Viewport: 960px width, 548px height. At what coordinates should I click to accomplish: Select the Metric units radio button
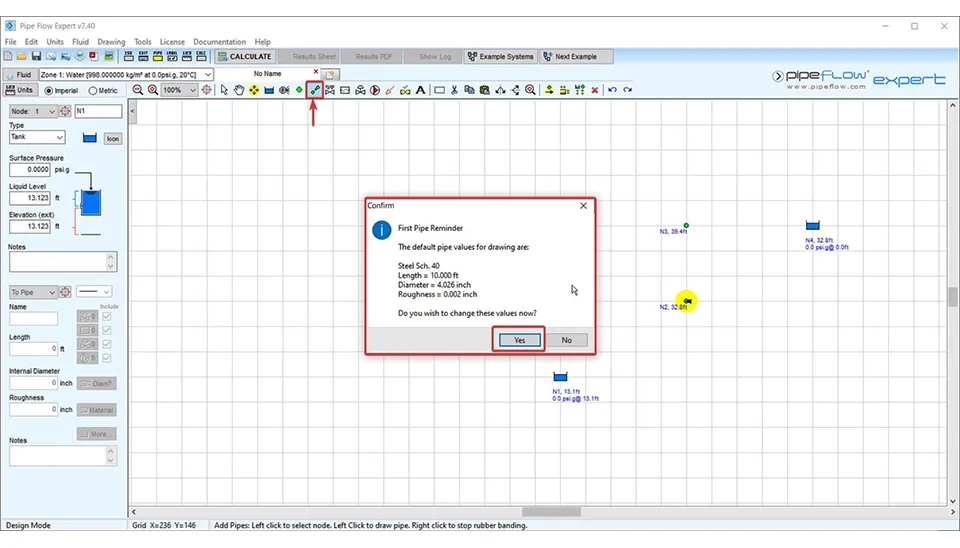(94, 90)
